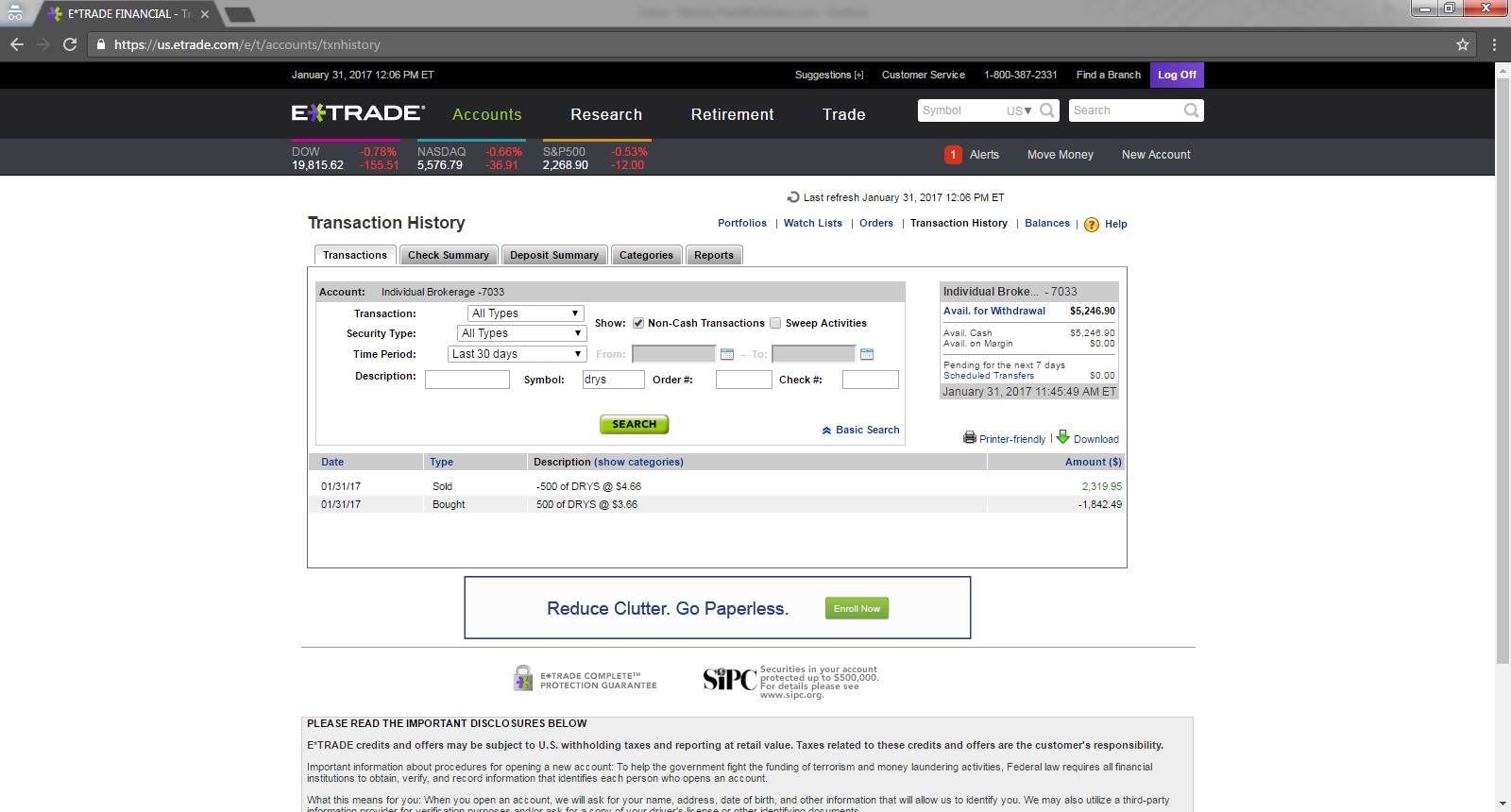Viewport: 1511px width, 812px height.
Task: Click the Sold amount 2,319.95
Action: coord(1102,486)
